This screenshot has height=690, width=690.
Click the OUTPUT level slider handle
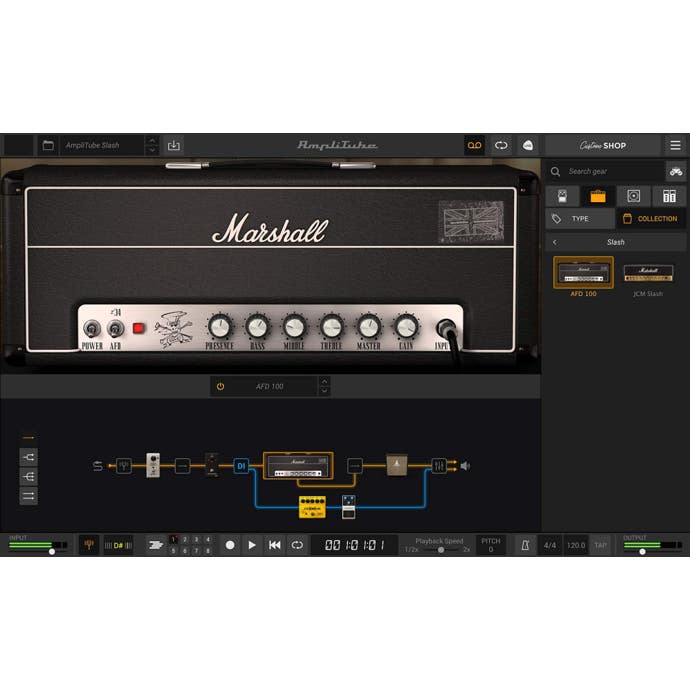click(x=642, y=551)
